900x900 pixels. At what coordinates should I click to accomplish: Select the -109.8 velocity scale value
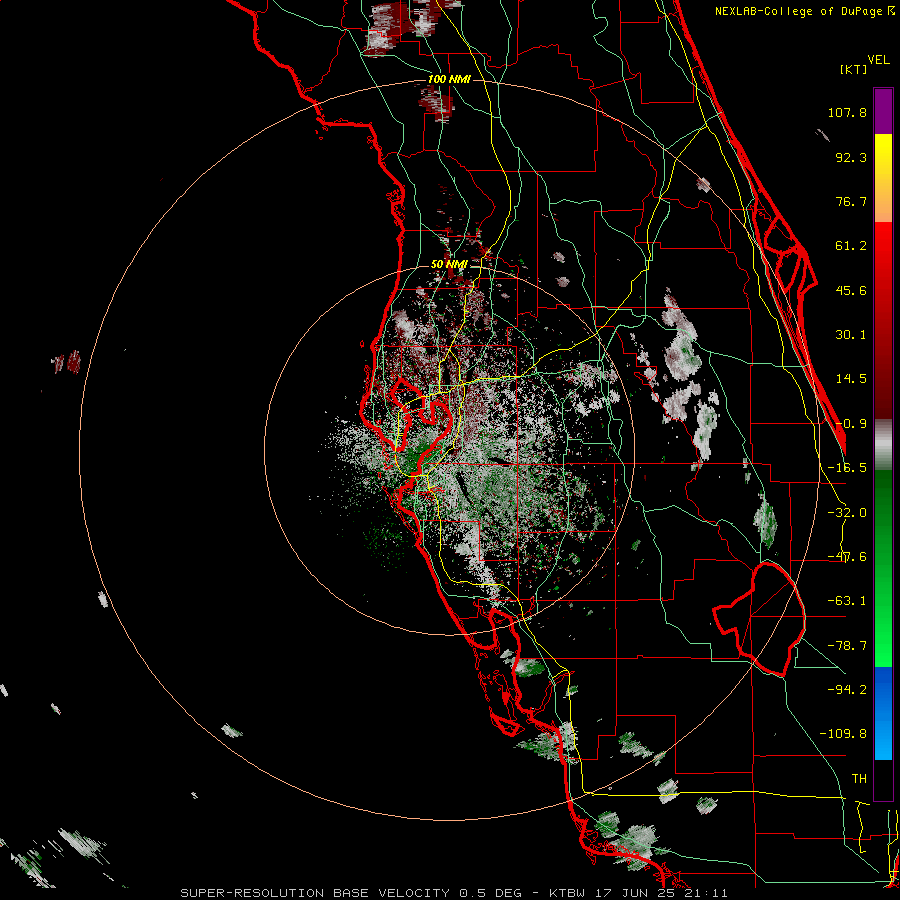click(x=843, y=734)
